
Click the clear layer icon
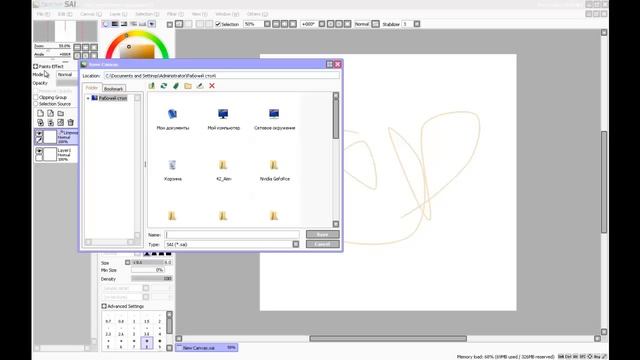coord(60,122)
